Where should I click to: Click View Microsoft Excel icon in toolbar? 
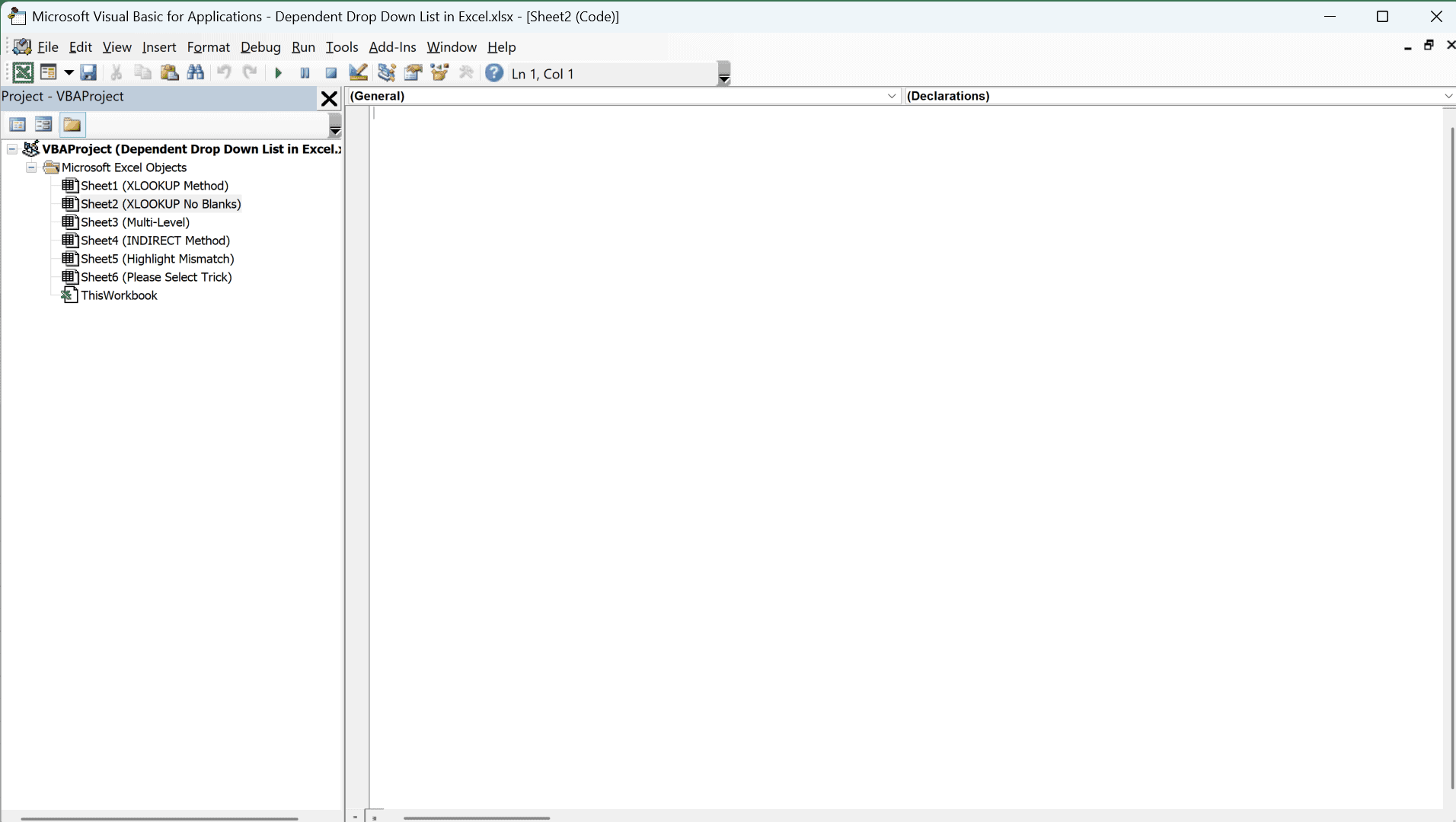pos(23,73)
